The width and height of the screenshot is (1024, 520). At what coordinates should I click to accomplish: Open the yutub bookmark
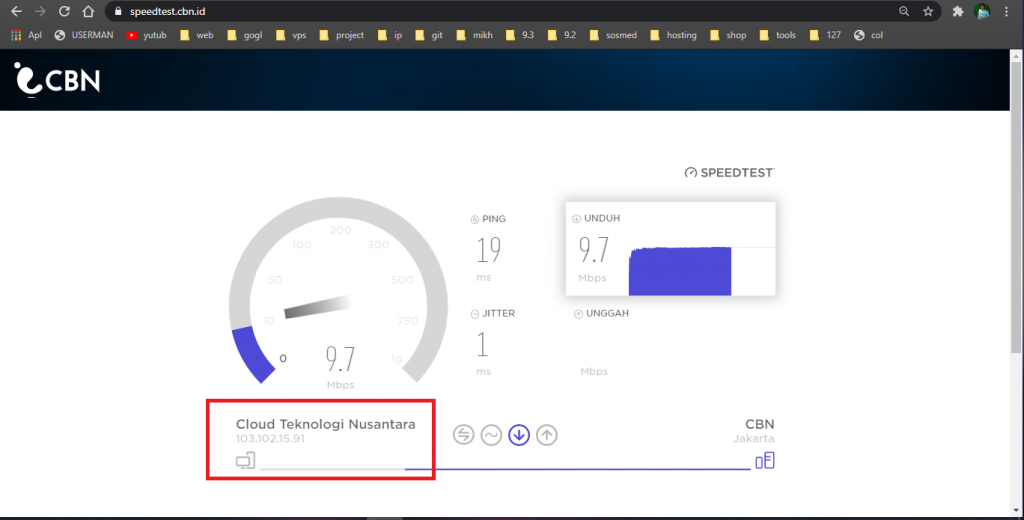click(x=146, y=35)
